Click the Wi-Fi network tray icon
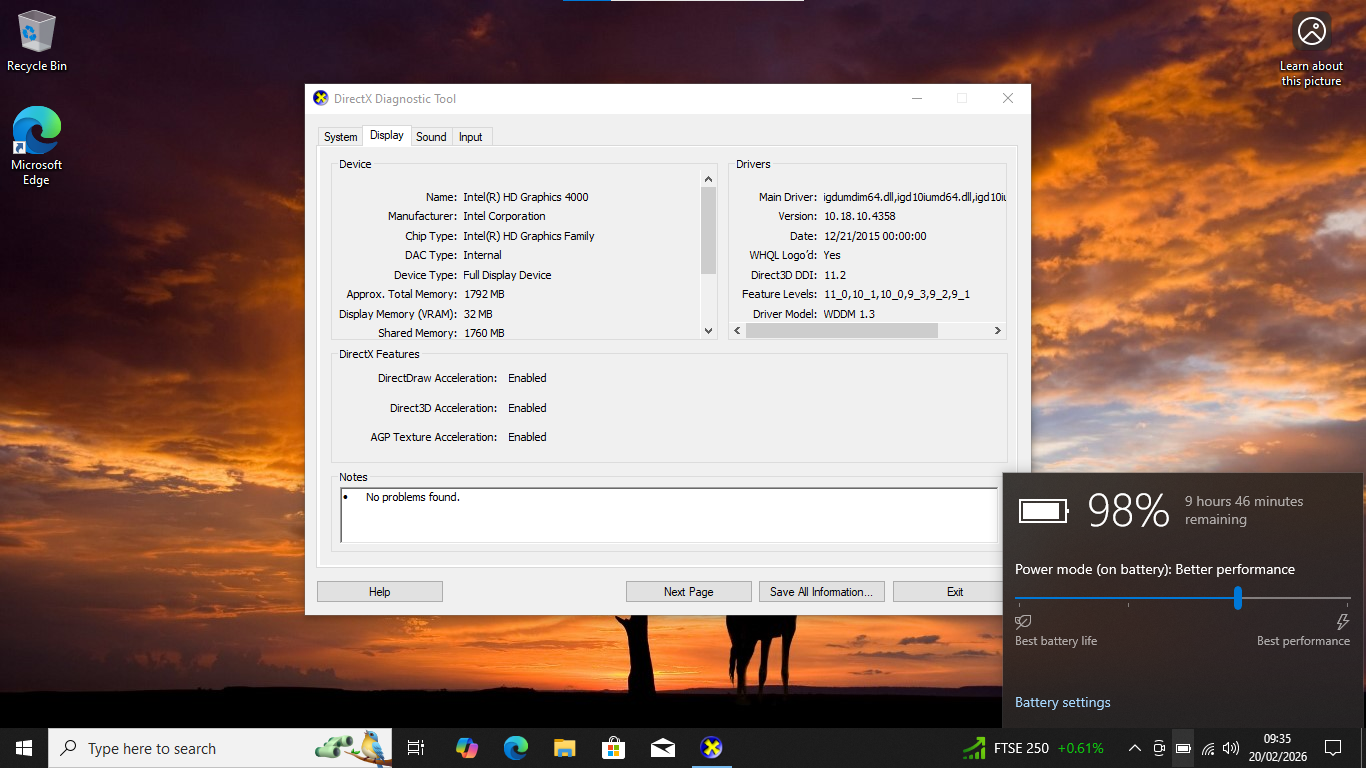The height and width of the screenshot is (768, 1366). click(x=1207, y=747)
